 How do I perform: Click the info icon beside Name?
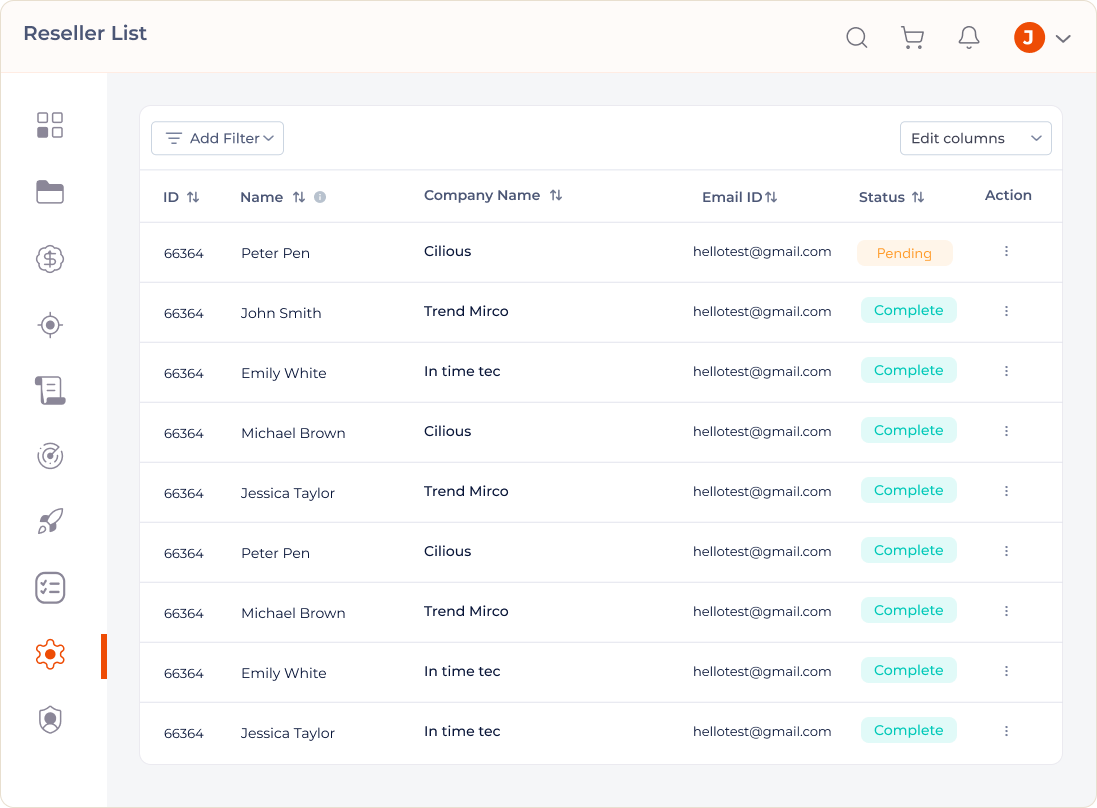point(320,197)
